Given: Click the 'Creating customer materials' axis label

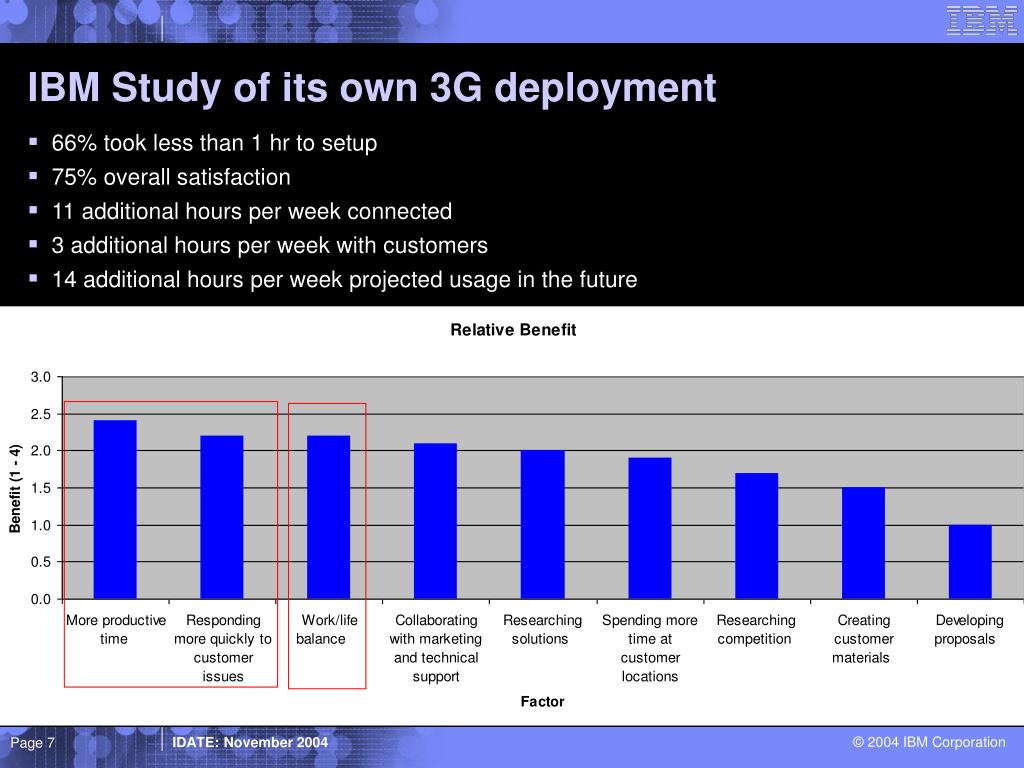Looking at the screenshot, I should [863, 639].
